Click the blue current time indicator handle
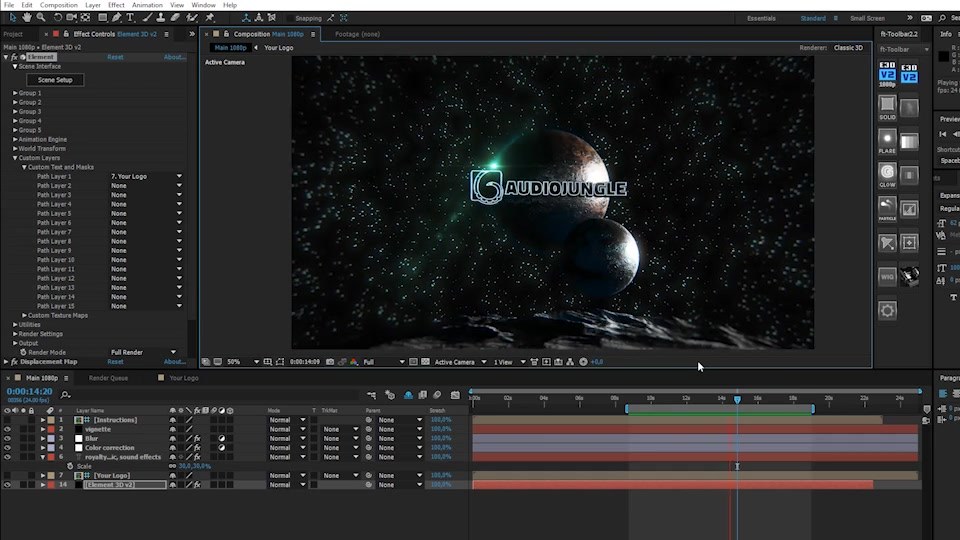The height and width of the screenshot is (540, 960). point(737,399)
